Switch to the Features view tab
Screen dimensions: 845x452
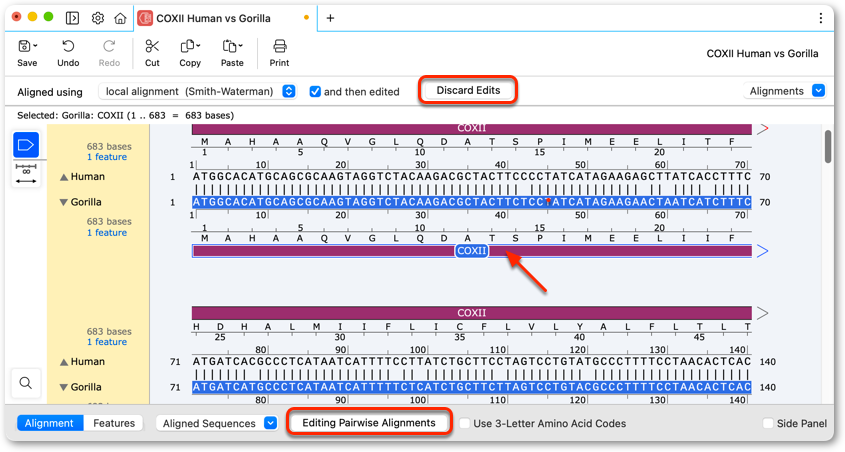coord(114,423)
